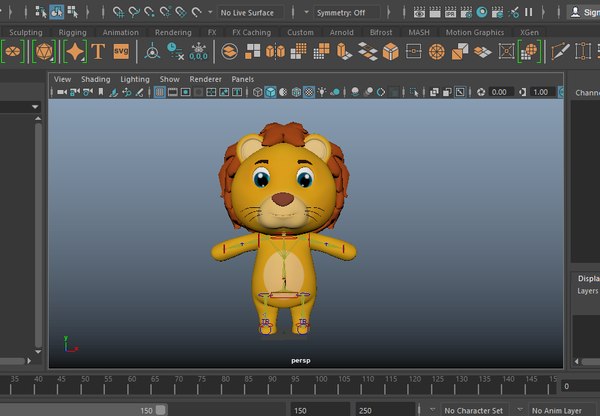Click Combine meshes shelf icon

(x=230, y=51)
